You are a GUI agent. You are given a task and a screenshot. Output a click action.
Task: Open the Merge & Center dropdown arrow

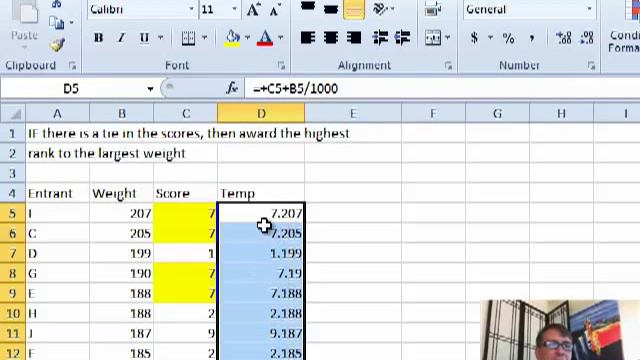tap(448, 38)
